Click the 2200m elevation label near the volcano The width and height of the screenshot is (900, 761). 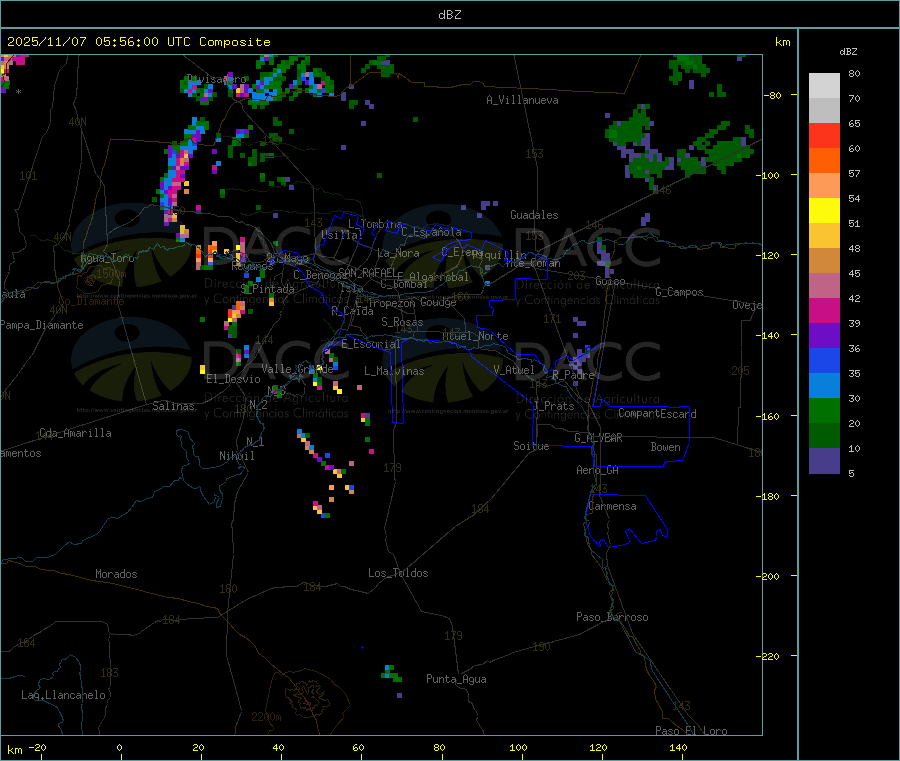coord(266,717)
